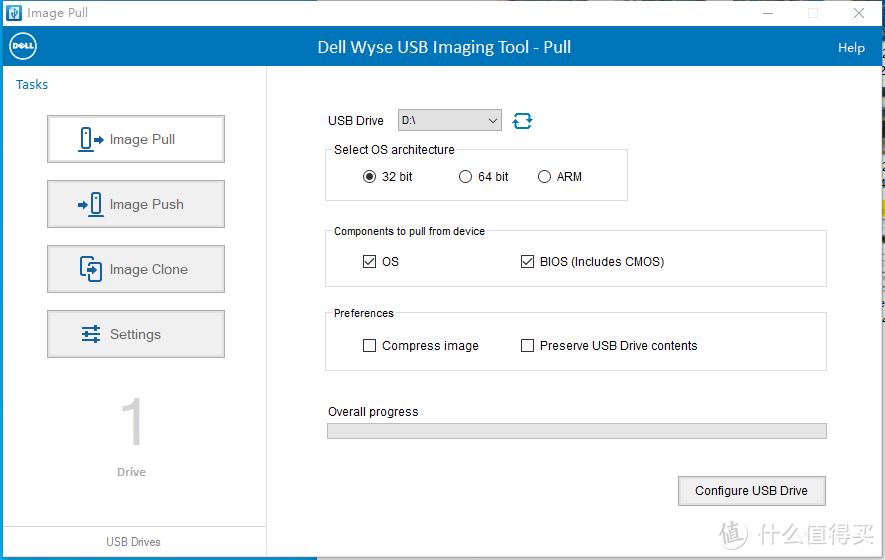Click the Image Clone icon
Image resolution: width=885 pixels, height=560 pixels.
click(91, 269)
